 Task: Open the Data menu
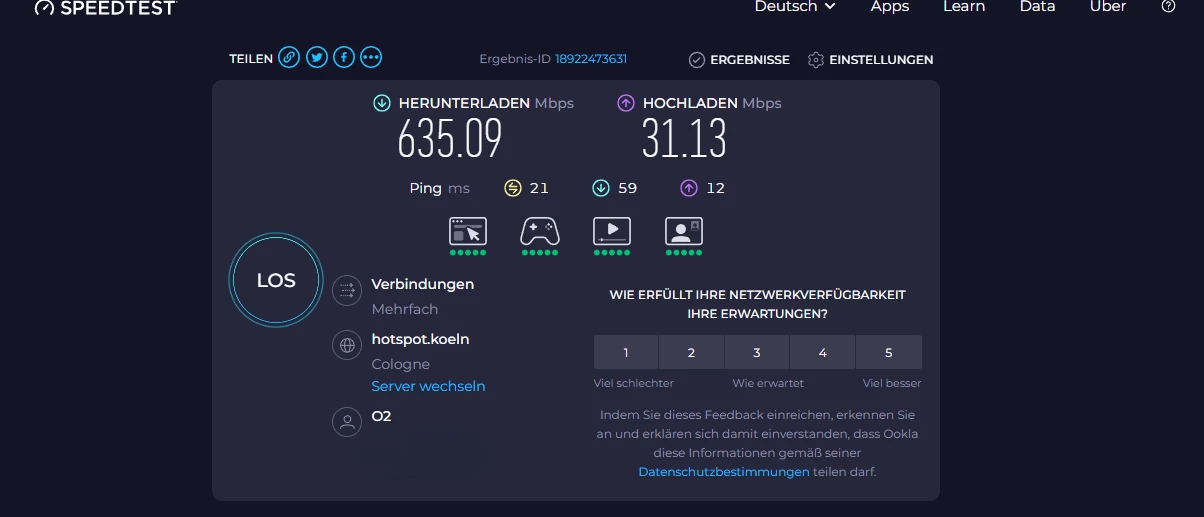coord(1037,7)
